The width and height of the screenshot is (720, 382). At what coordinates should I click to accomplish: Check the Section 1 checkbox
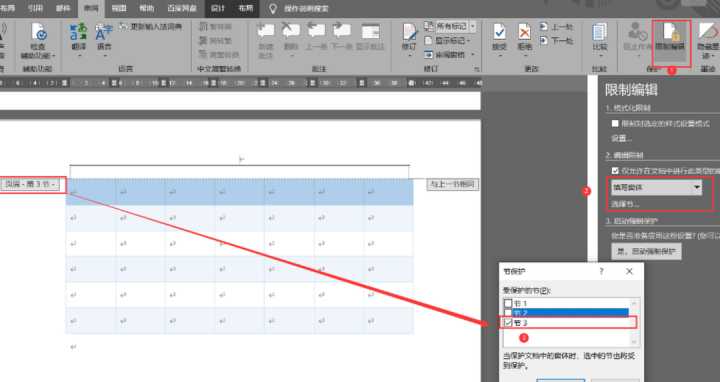pos(508,303)
